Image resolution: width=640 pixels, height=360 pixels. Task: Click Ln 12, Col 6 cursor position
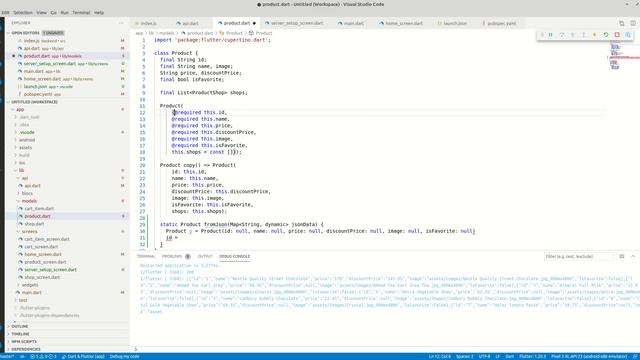click(x=440, y=356)
